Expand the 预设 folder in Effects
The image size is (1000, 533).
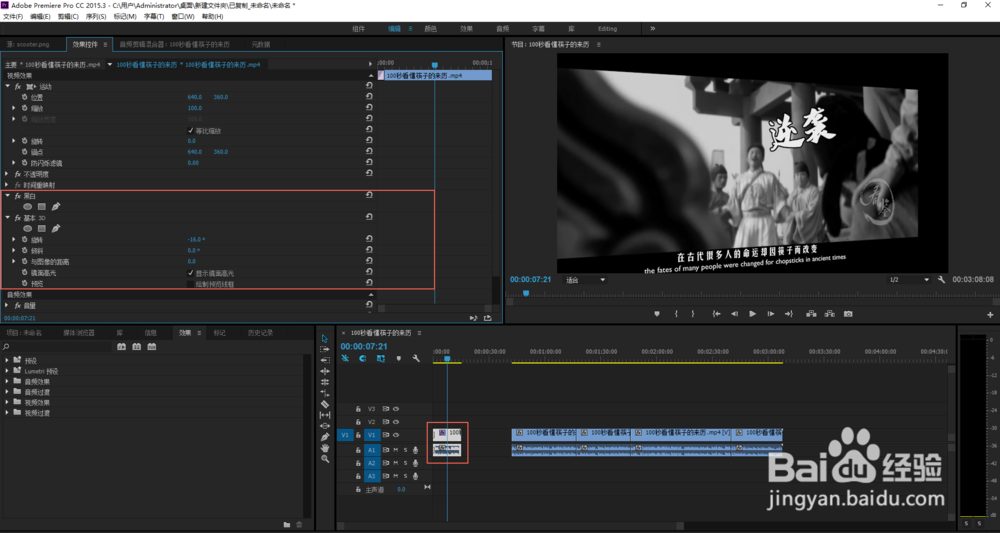tap(7, 360)
